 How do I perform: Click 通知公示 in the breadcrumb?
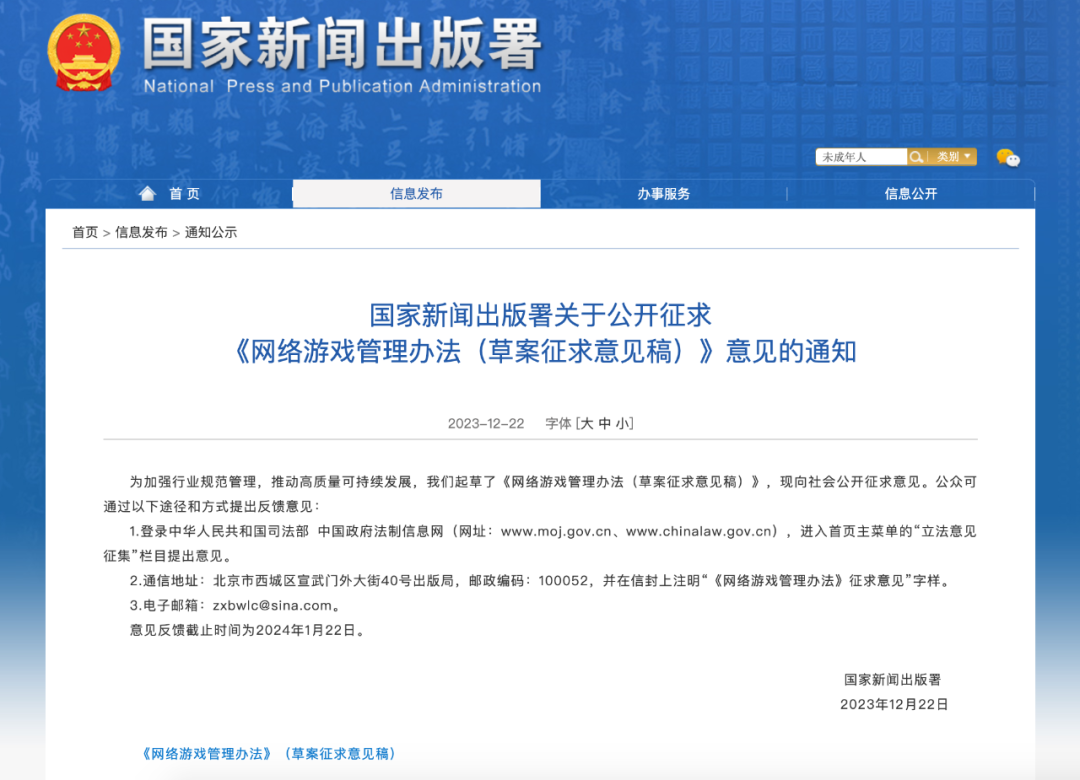(213, 231)
